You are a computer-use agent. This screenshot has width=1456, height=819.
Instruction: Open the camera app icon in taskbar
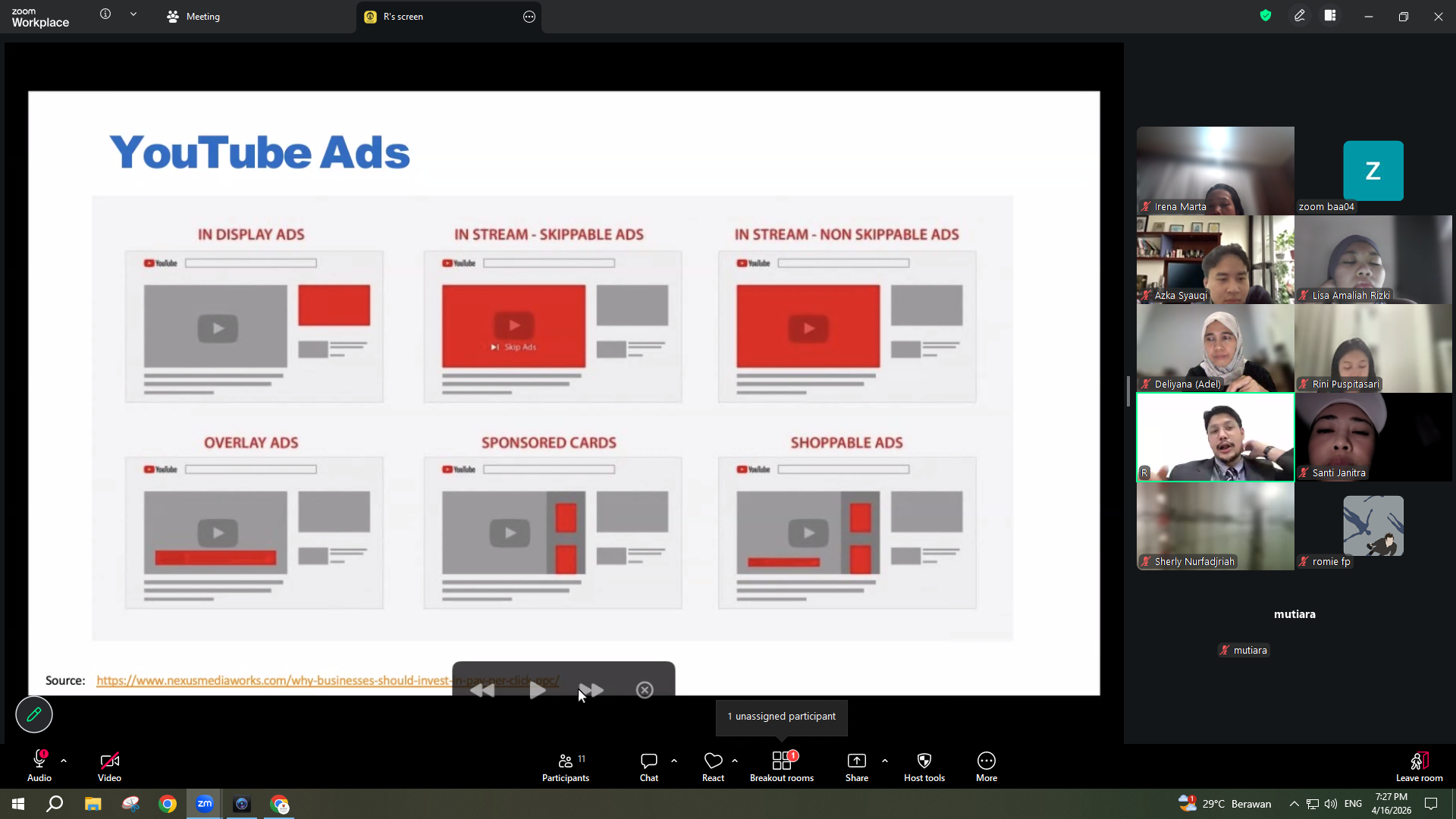tap(242, 804)
